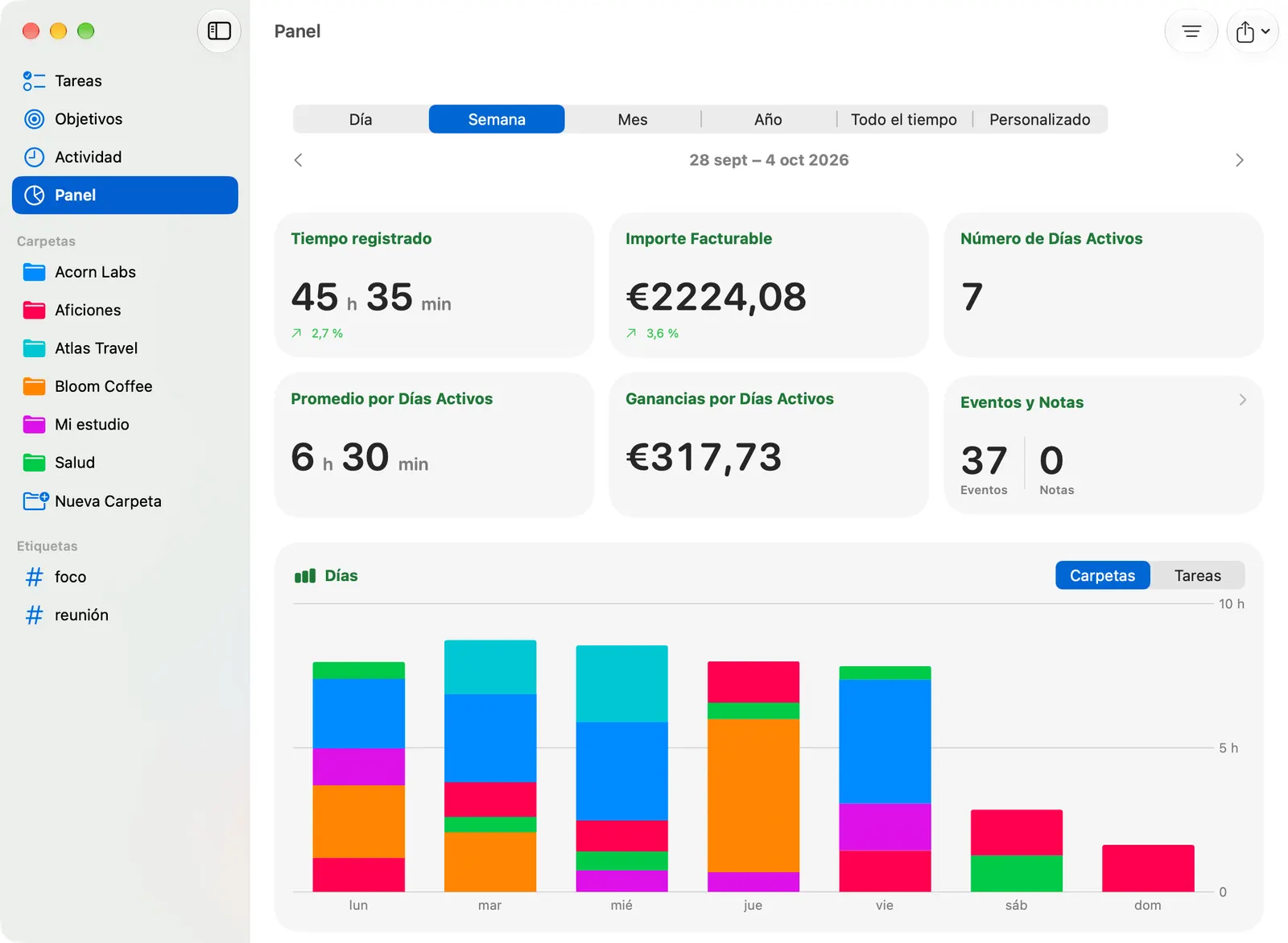Go to the previous week arrow
Image resolution: width=1288 pixels, height=943 pixels.
(x=299, y=160)
